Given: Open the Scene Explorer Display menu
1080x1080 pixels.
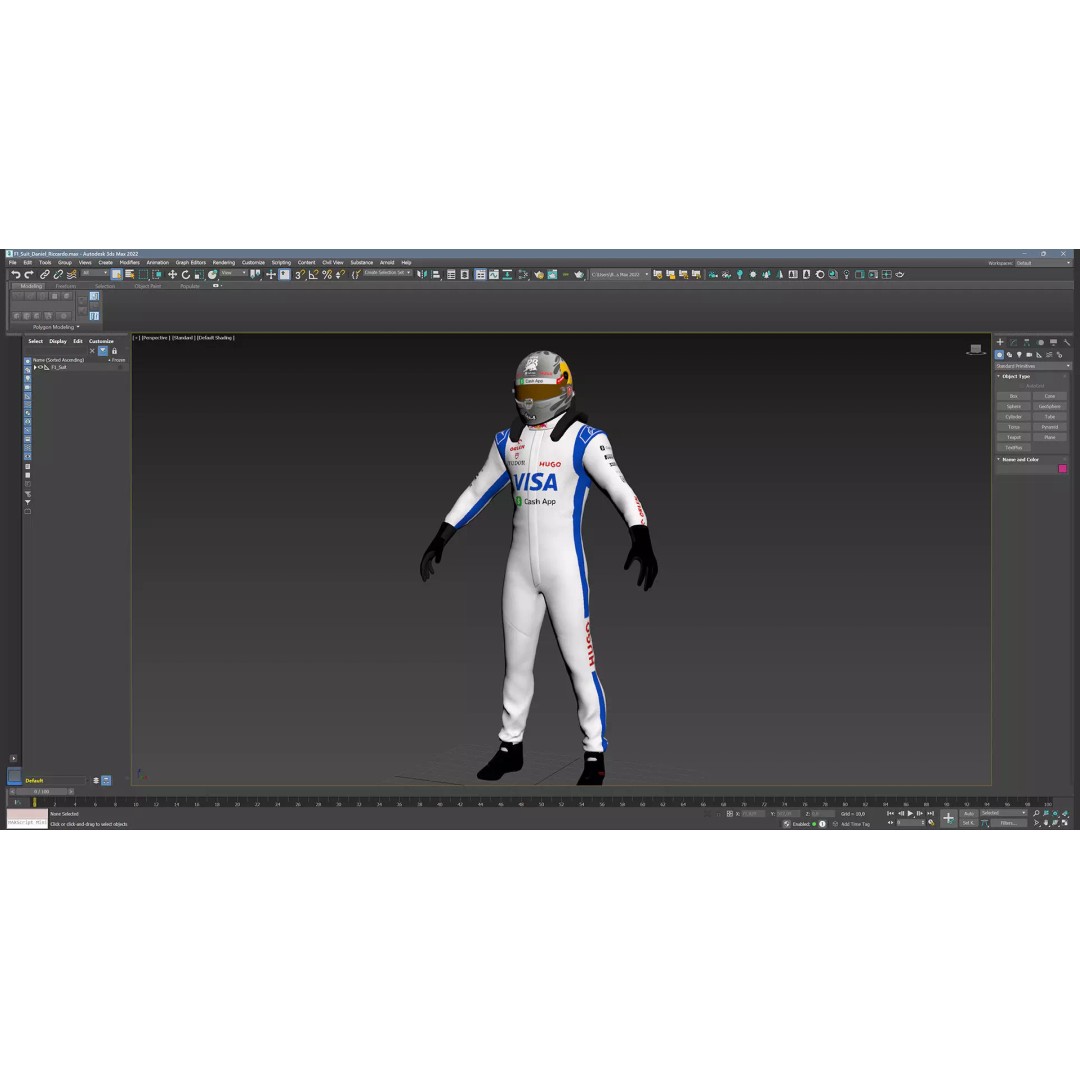Looking at the screenshot, I should [58, 341].
